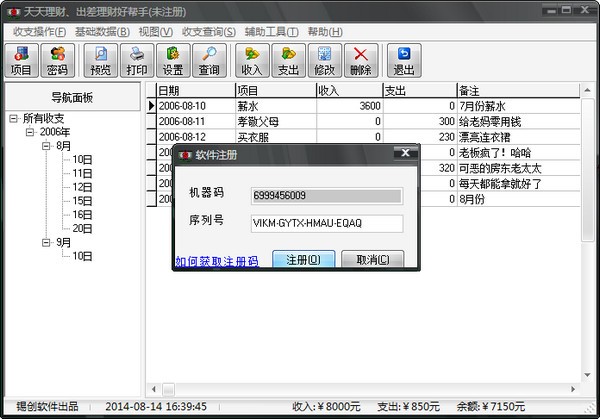The height and width of the screenshot is (419, 600).
Task: Click the 查询 (Query) magnifier icon
Action: click(208, 61)
